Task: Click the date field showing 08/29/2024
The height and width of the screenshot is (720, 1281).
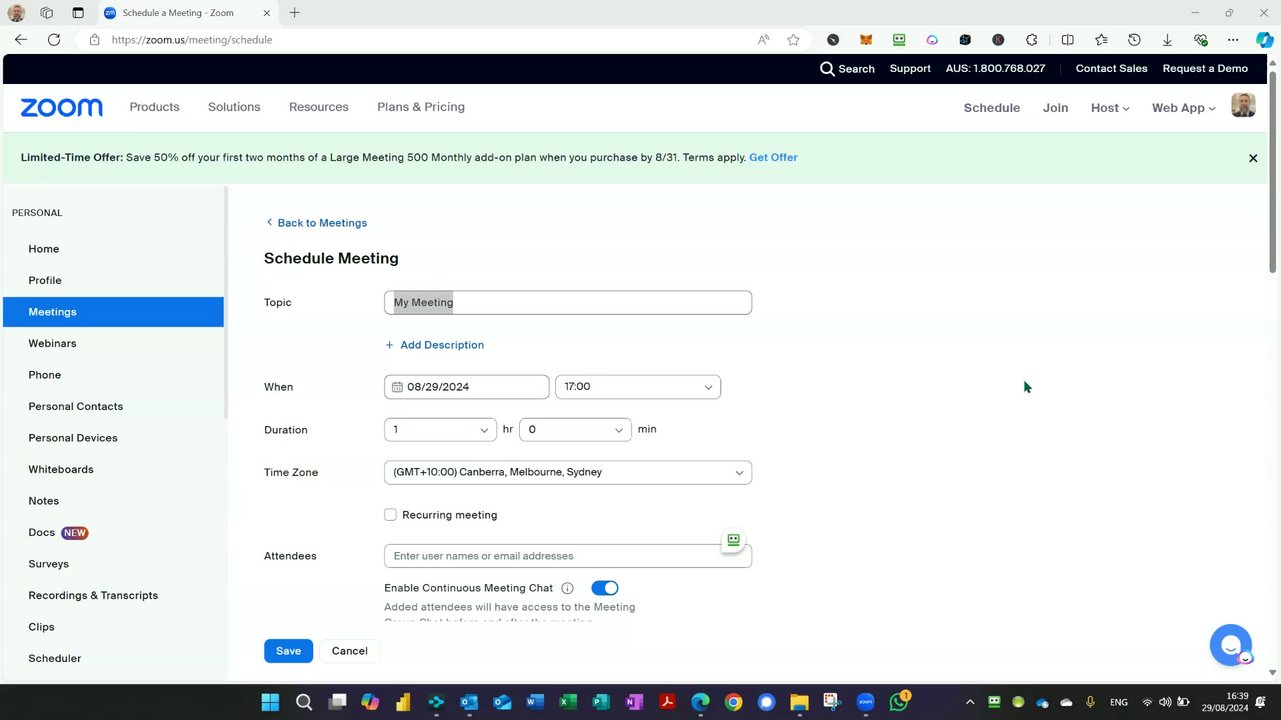Action: tap(466, 387)
